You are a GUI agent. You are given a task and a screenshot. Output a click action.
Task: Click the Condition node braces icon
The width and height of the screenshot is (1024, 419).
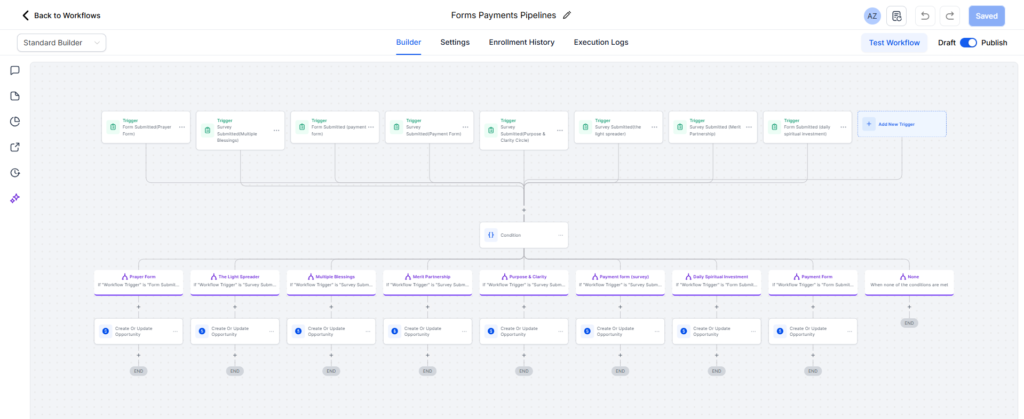491,235
